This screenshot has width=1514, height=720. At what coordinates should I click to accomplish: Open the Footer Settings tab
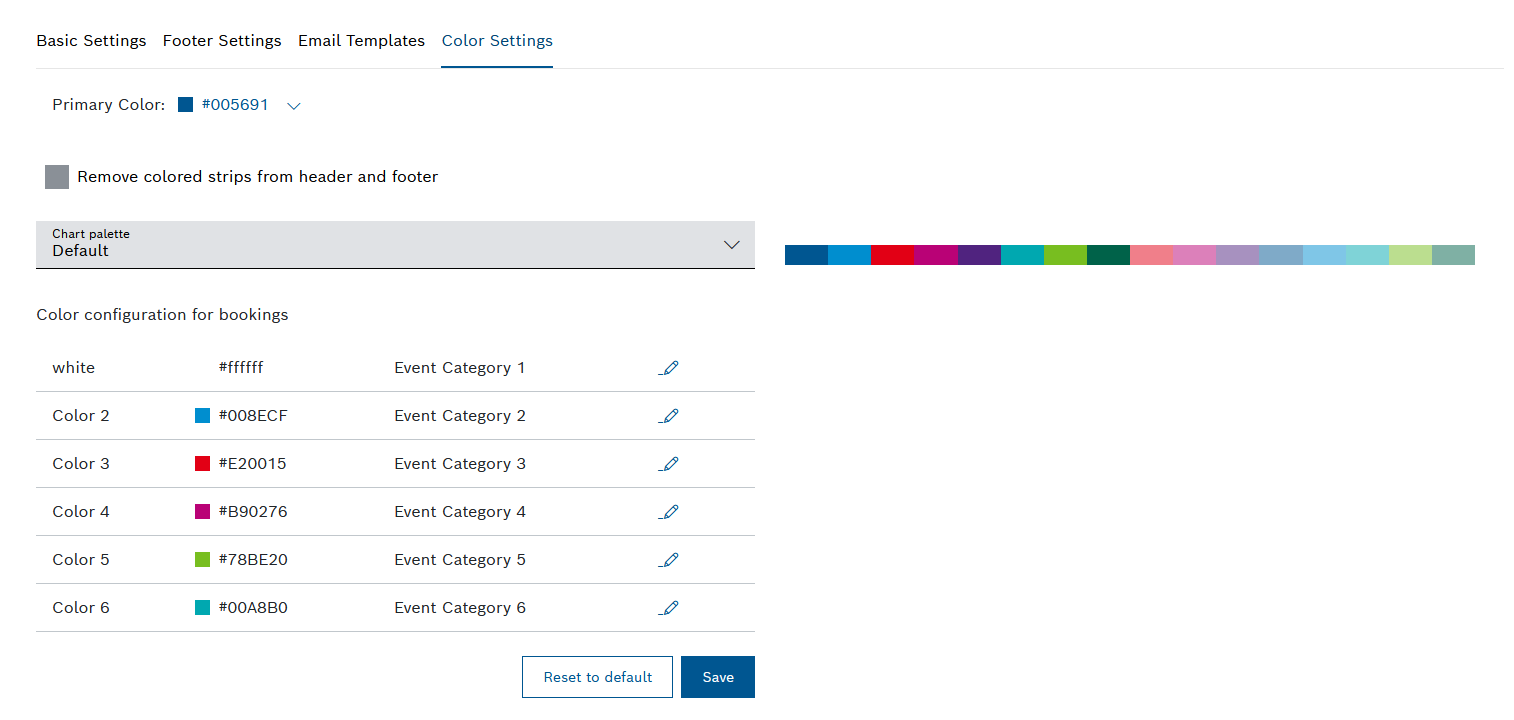(222, 41)
